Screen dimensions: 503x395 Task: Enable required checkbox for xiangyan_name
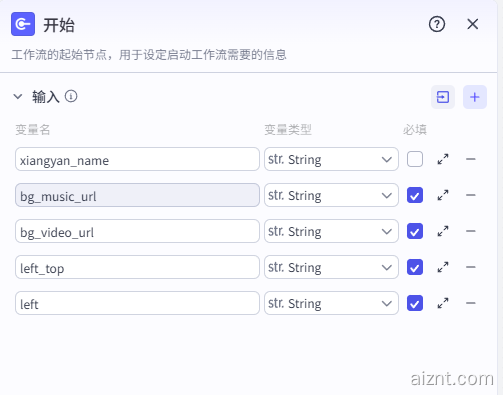pos(415,159)
